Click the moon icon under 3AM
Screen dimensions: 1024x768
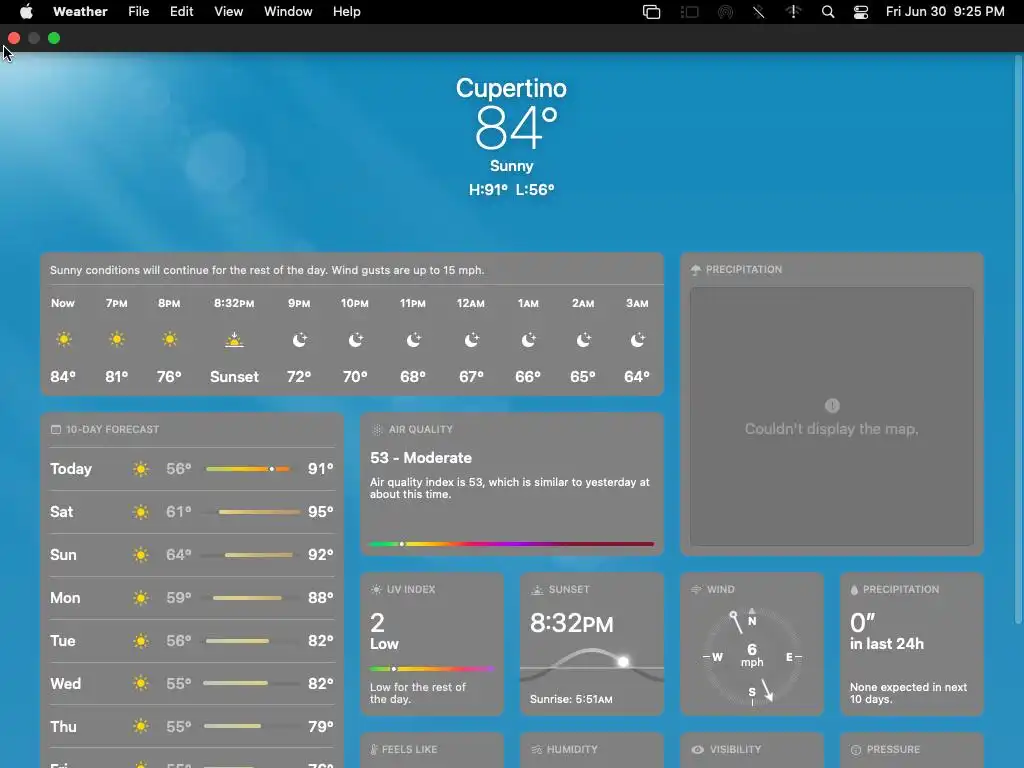[637, 340]
